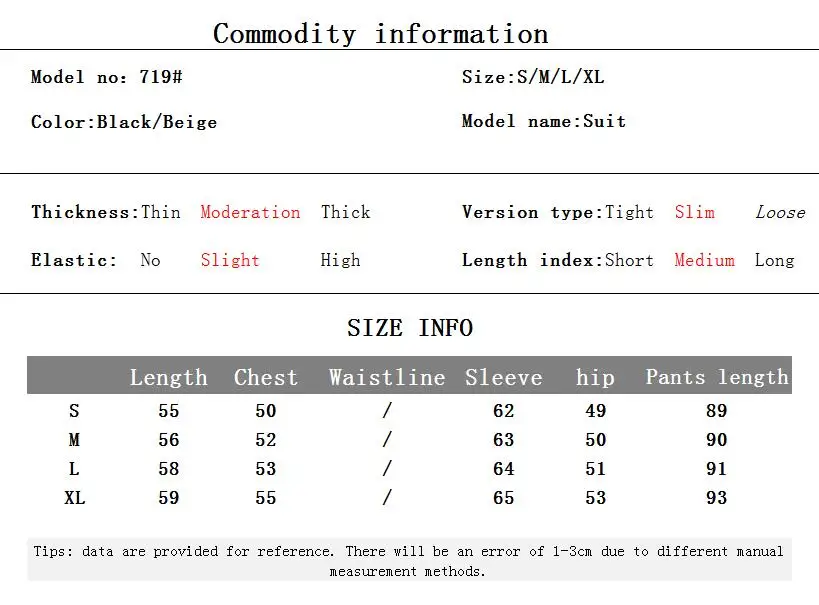Click the M size row label

pyautogui.click(x=74, y=440)
